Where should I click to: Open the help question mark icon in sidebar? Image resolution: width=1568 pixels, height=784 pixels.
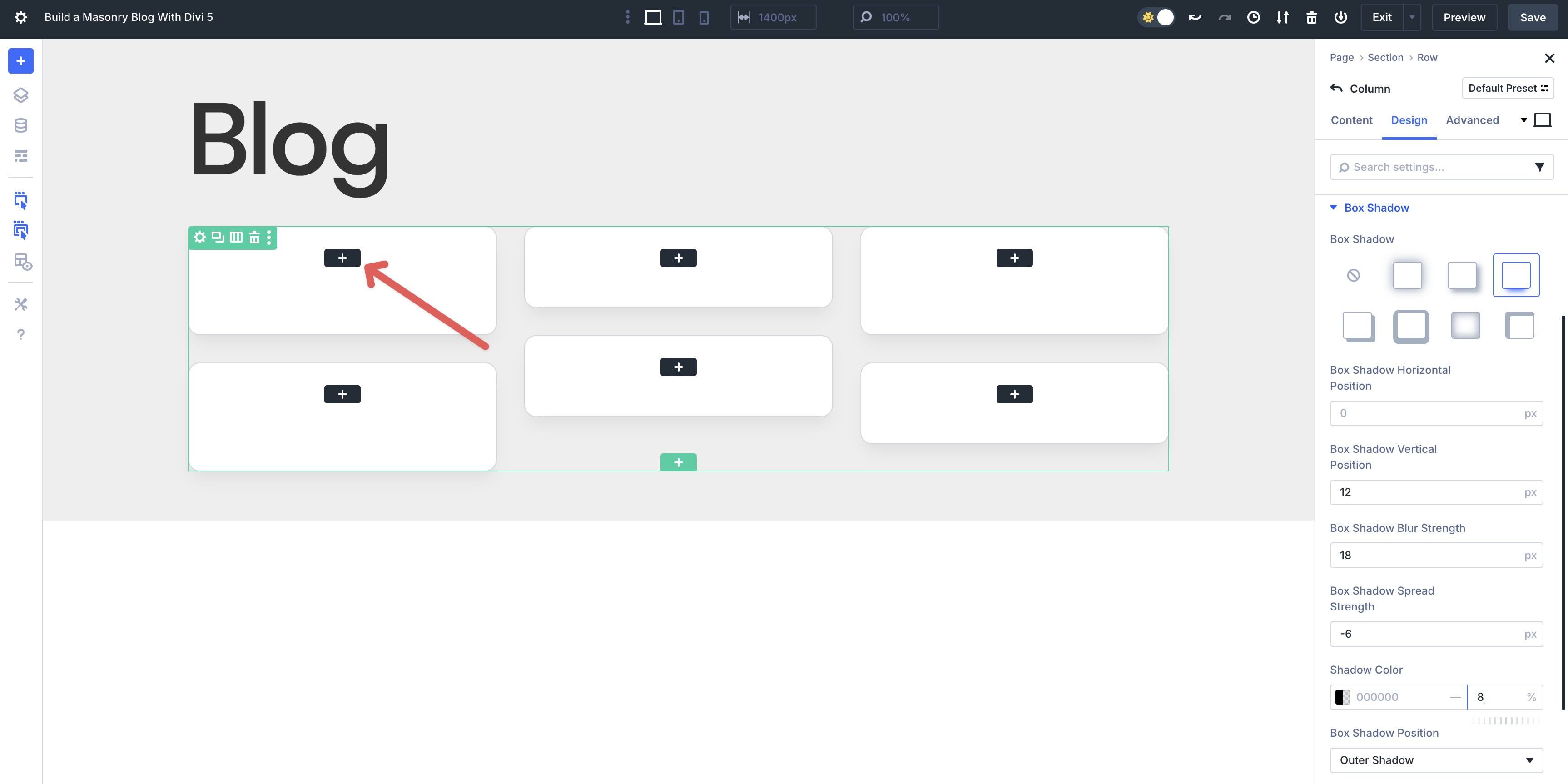point(21,333)
